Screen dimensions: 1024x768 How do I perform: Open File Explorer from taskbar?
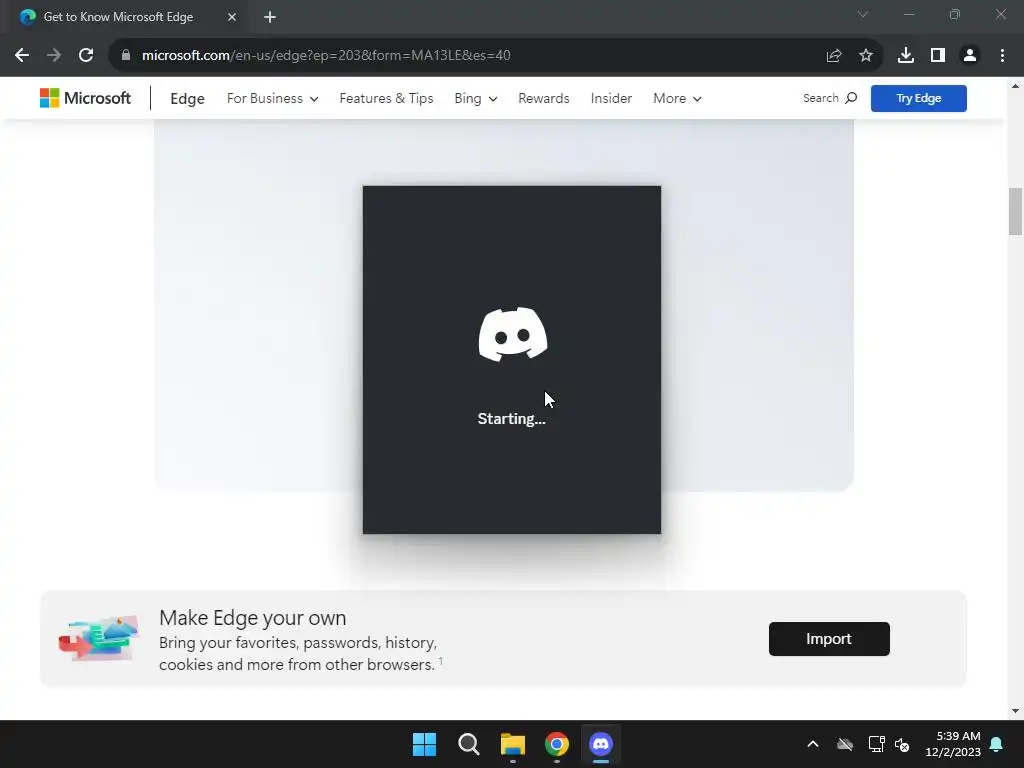[513, 744]
